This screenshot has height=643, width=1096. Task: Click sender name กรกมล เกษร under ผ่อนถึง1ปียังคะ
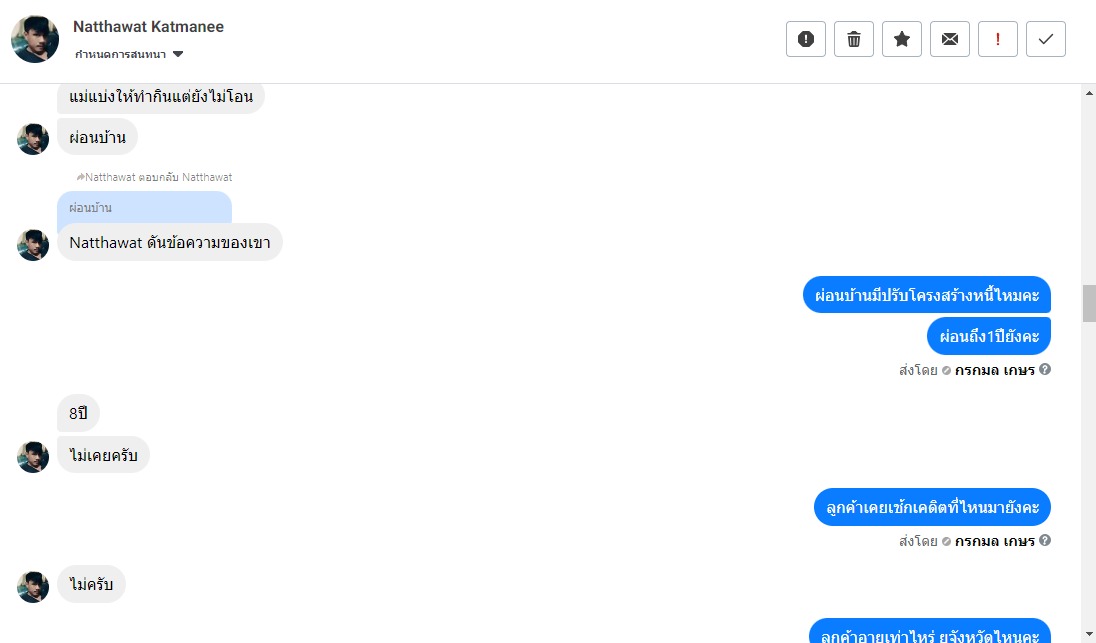[x=995, y=370]
